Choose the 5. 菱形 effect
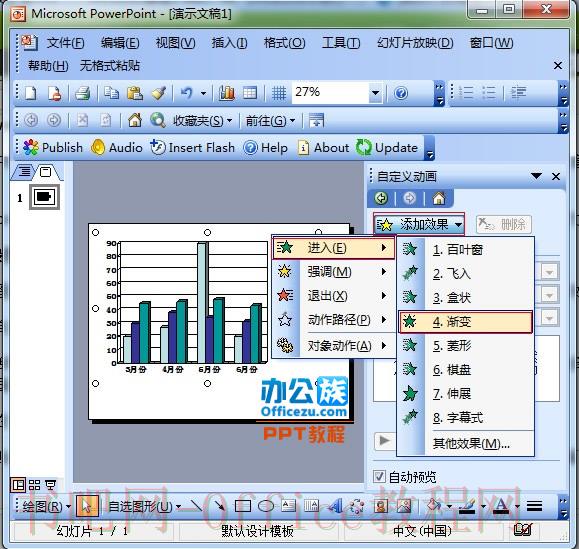The width and height of the screenshot is (579, 549). point(466,346)
